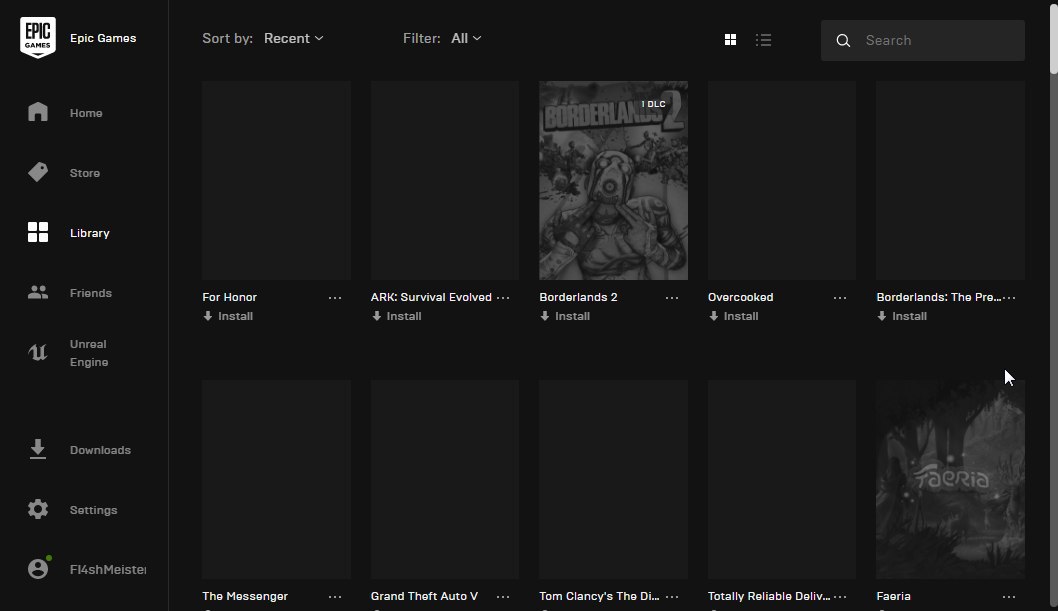Screen dimensions: 1058x611
Task: Install Borderlands 2
Action: click(x=565, y=316)
